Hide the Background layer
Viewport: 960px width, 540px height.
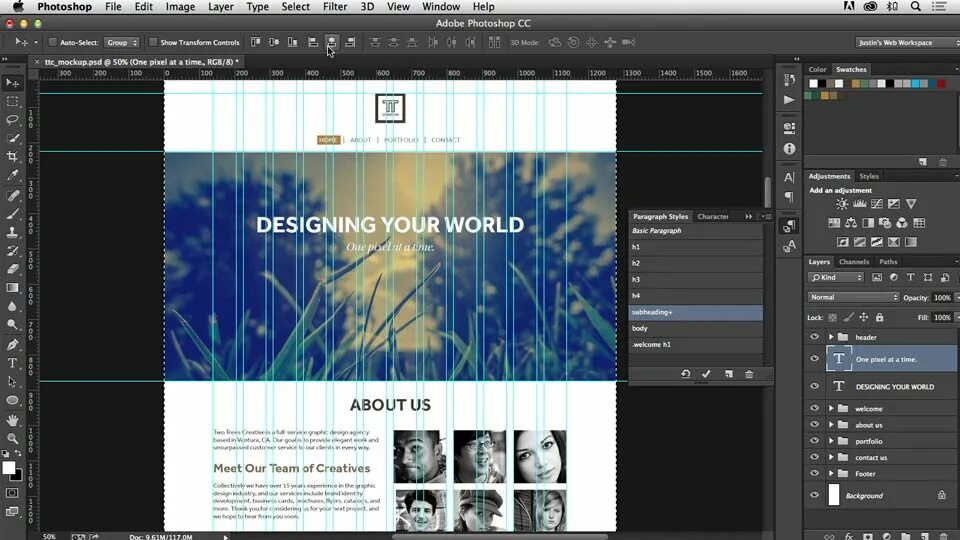814,495
